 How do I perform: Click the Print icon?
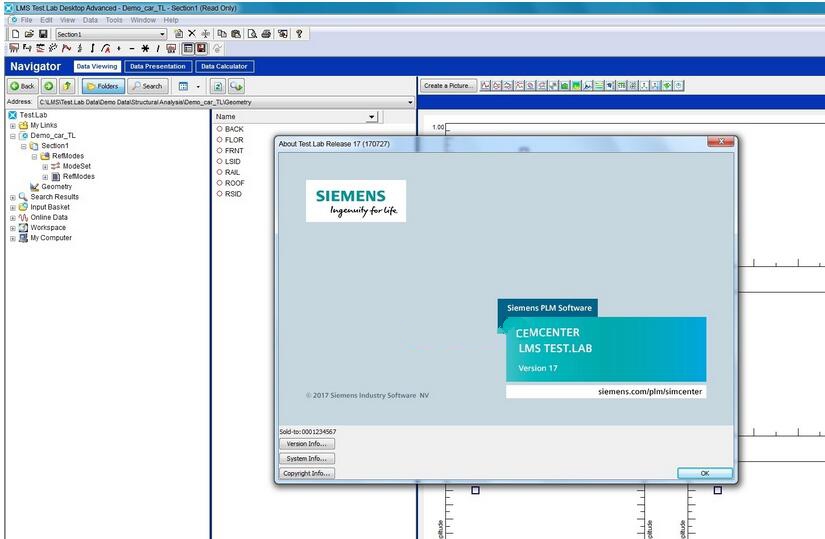(266, 34)
